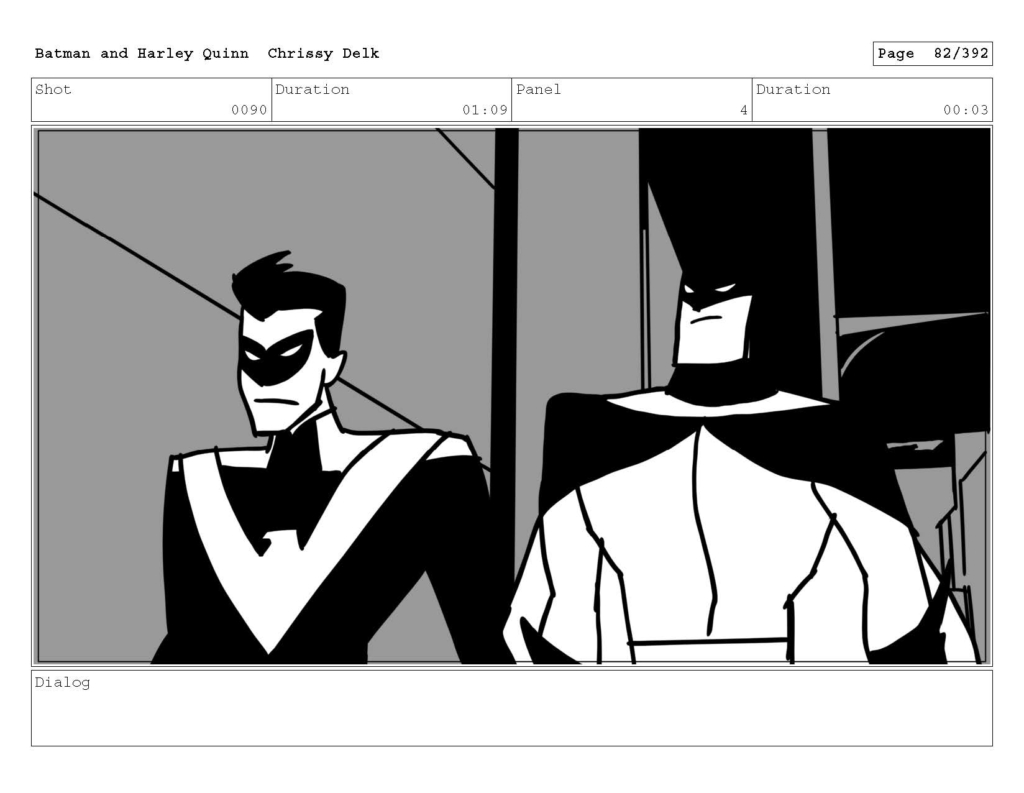
Task: Click the panel number value '4'
Action: (x=743, y=110)
